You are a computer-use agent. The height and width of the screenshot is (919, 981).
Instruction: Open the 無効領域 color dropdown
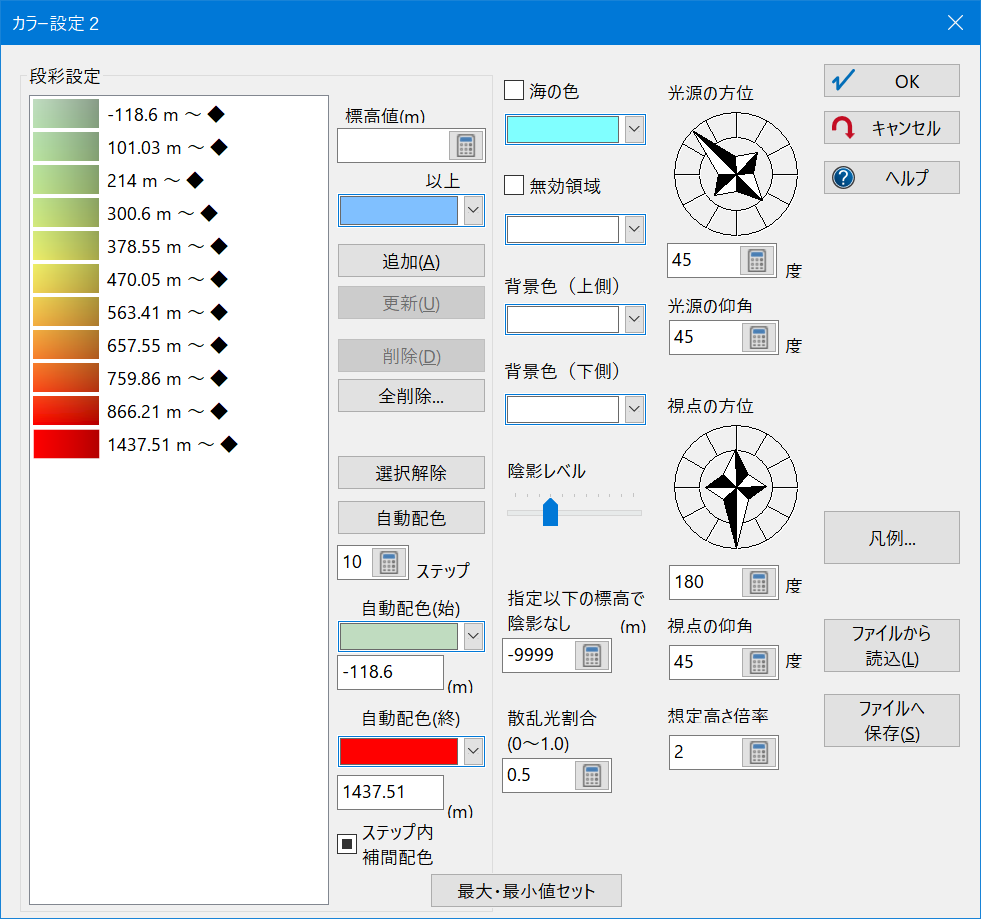point(634,229)
